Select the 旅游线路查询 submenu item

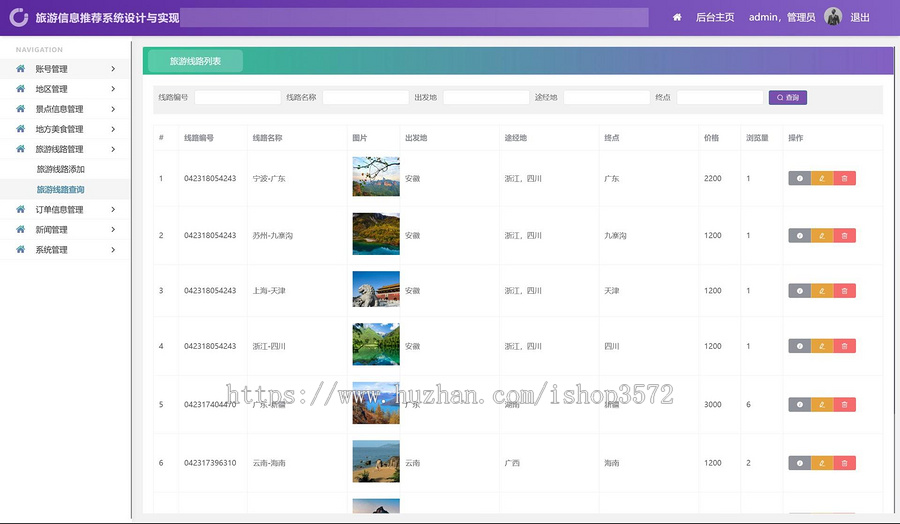tap(60, 189)
